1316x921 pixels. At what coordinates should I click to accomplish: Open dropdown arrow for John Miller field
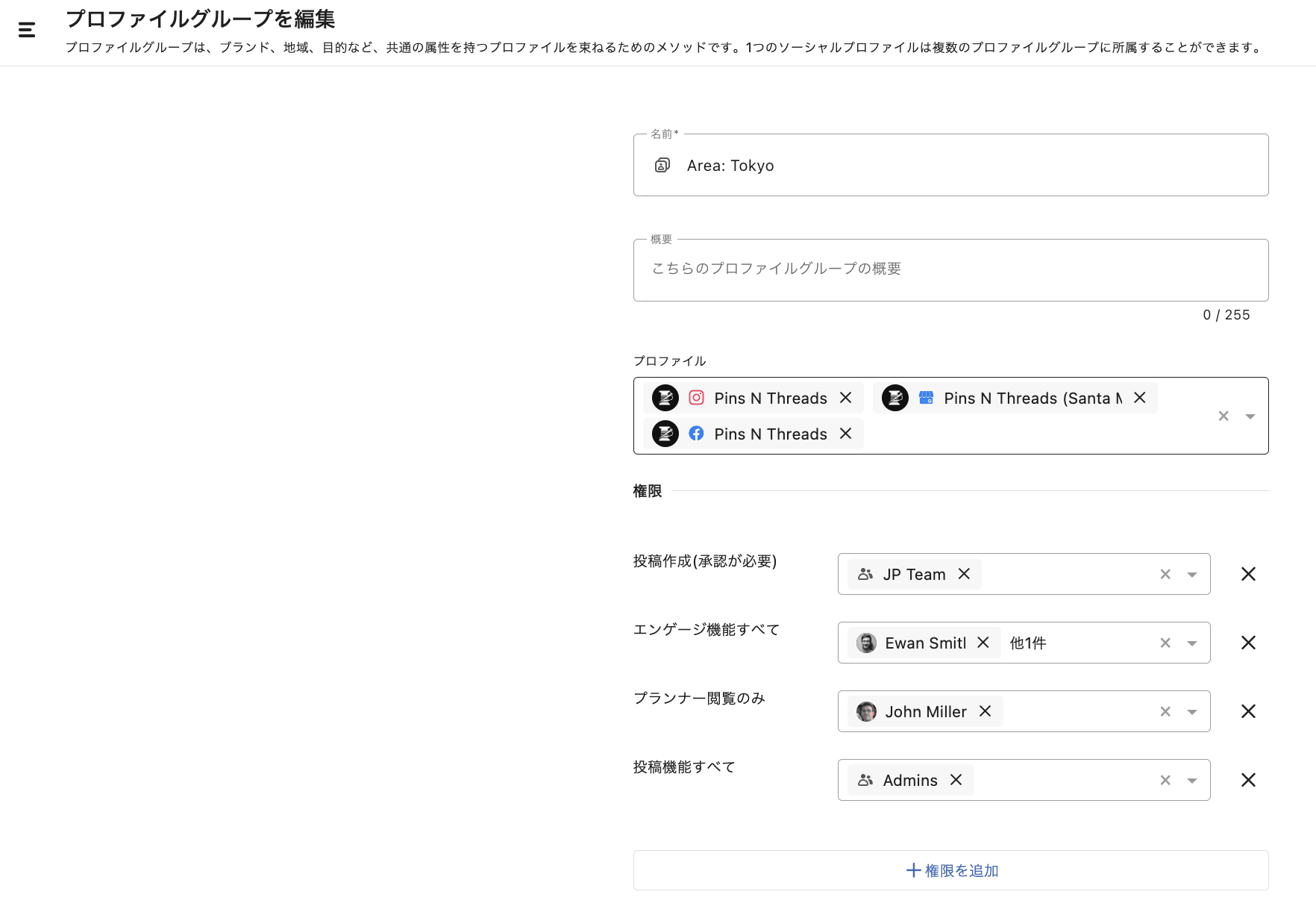(1192, 712)
